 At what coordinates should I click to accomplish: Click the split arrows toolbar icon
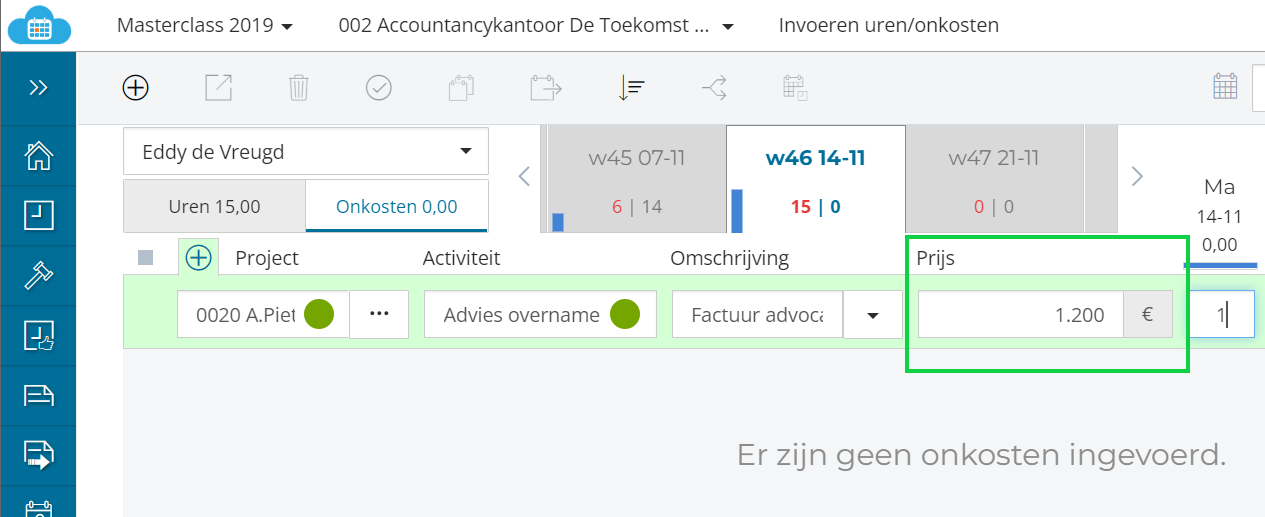[714, 88]
